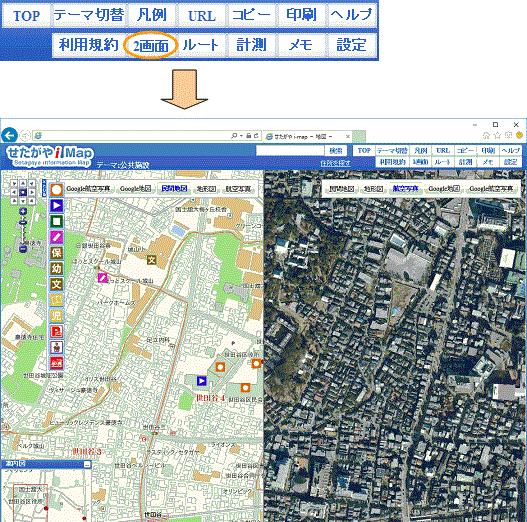Click the blue triangle marker near 世田谷4

(201, 381)
